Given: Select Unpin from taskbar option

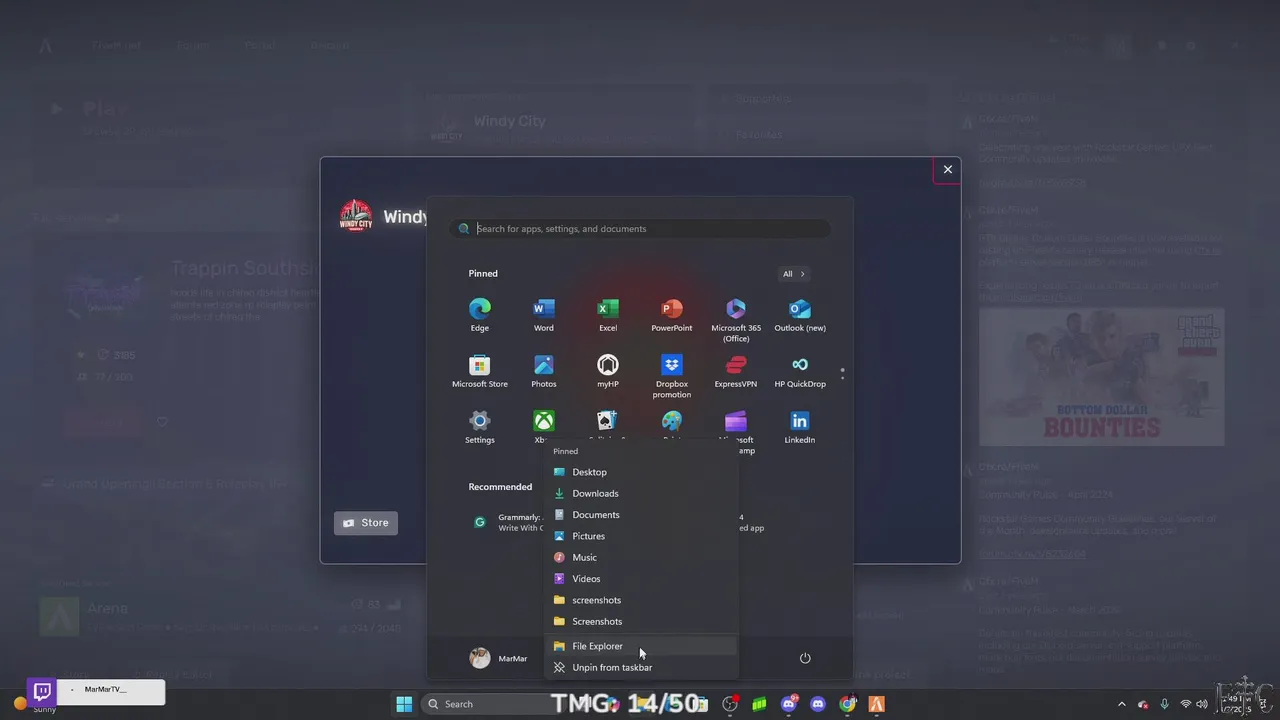Looking at the screenshot, I should 641,667.
